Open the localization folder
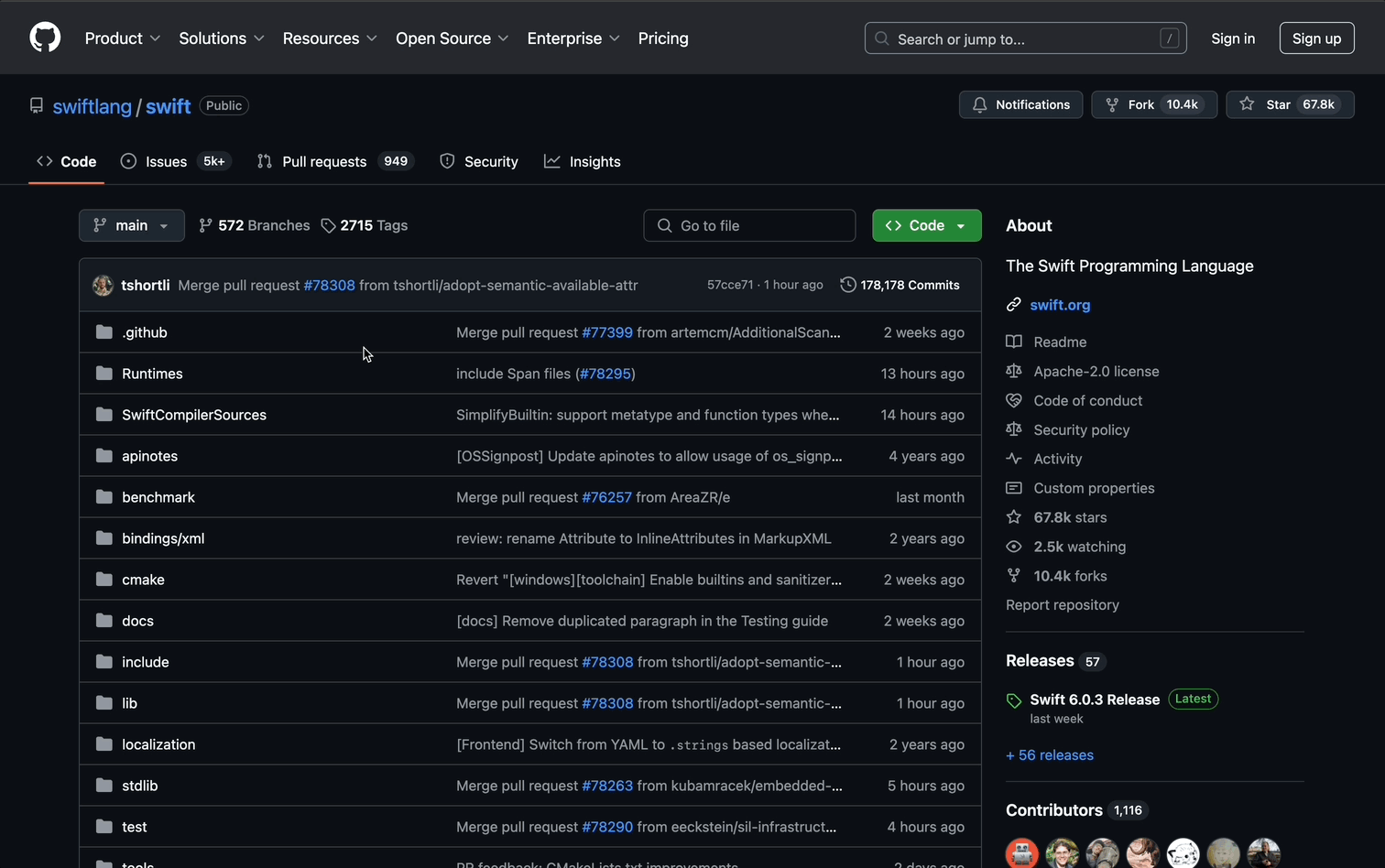Viewport: 1385px width, 868px height. pos(158,744)
